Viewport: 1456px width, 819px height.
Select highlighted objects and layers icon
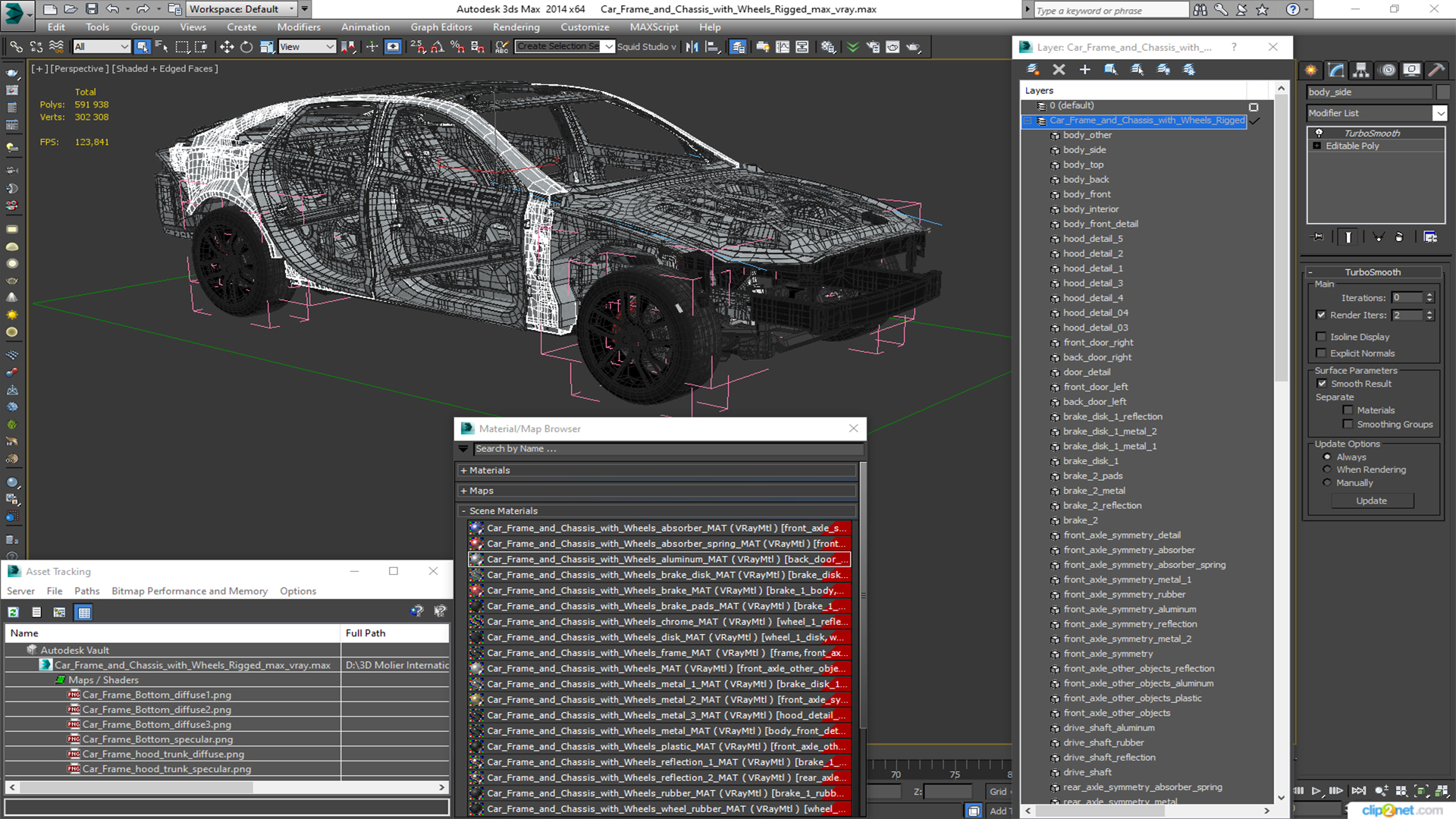point(1111,69)
